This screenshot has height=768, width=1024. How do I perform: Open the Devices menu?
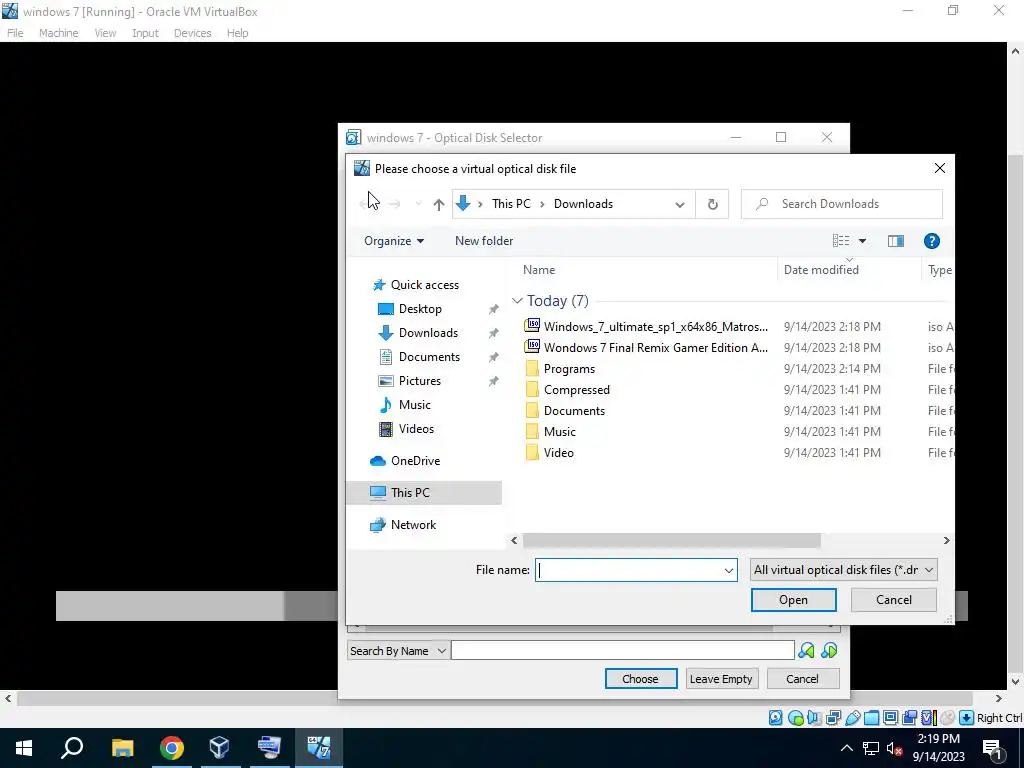point(193,33)
